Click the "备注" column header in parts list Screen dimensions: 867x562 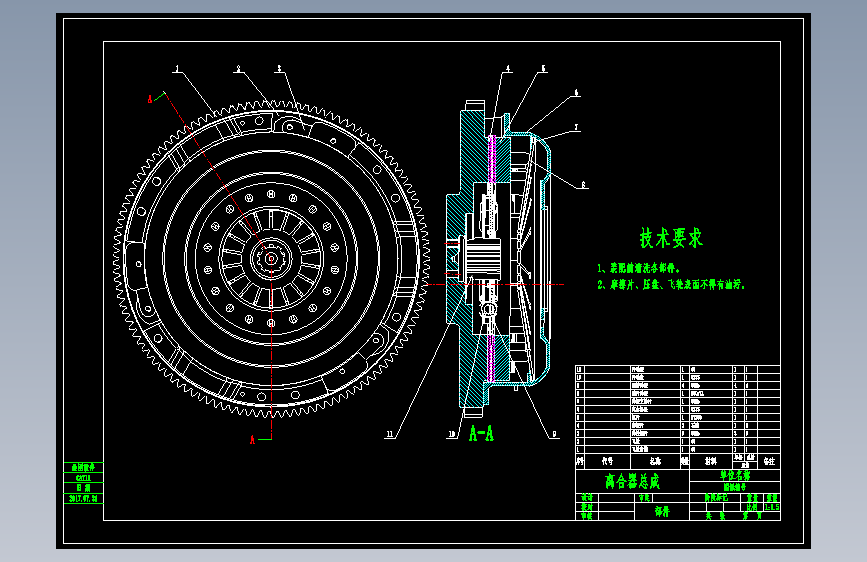coord(769,461)
